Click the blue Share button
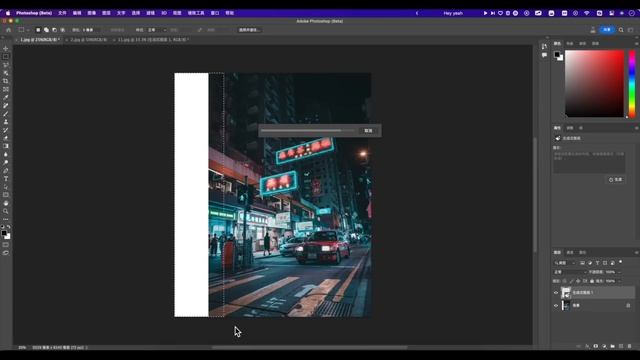 [x=607, y=30]
